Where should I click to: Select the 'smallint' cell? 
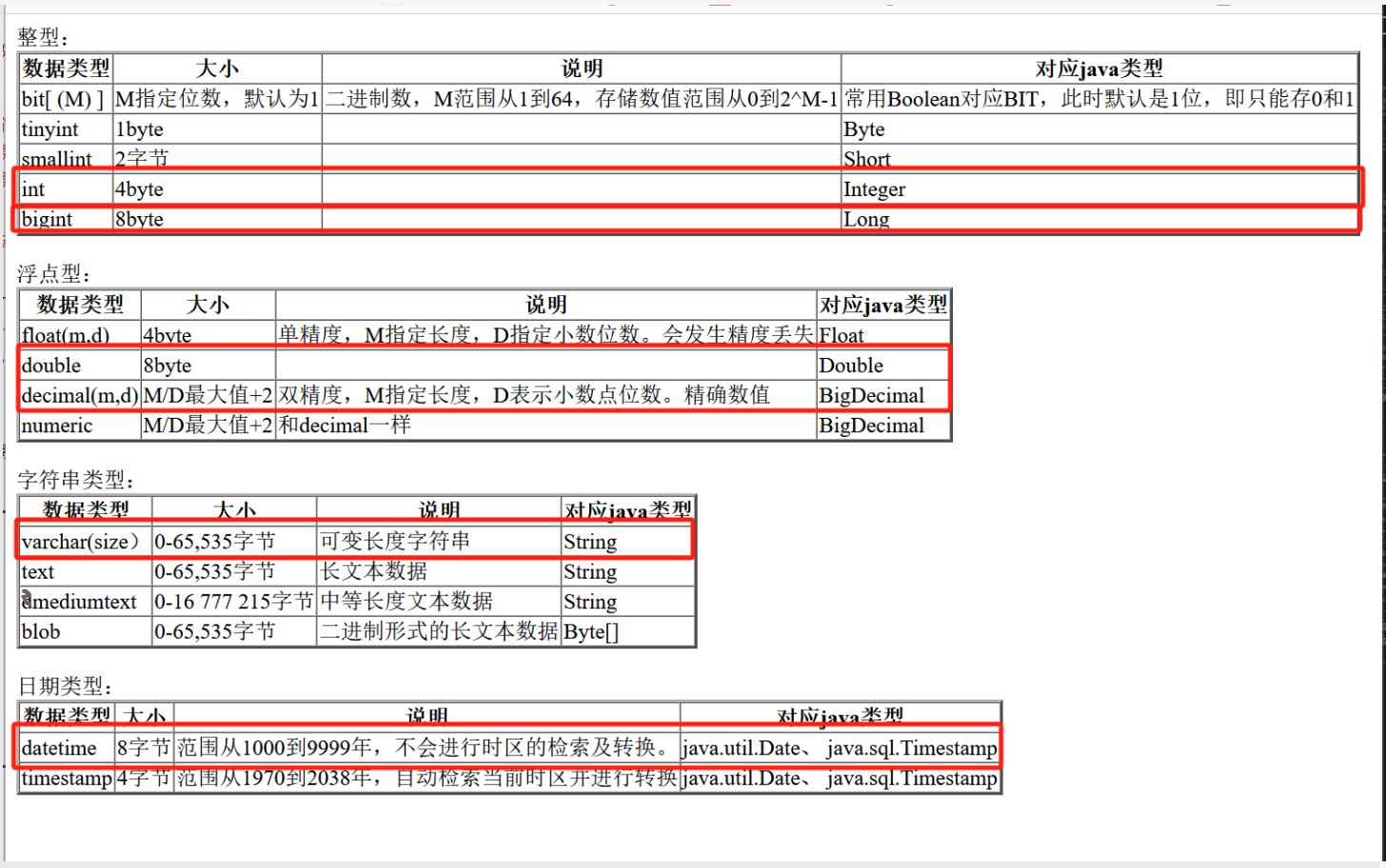tap(66, 158)
